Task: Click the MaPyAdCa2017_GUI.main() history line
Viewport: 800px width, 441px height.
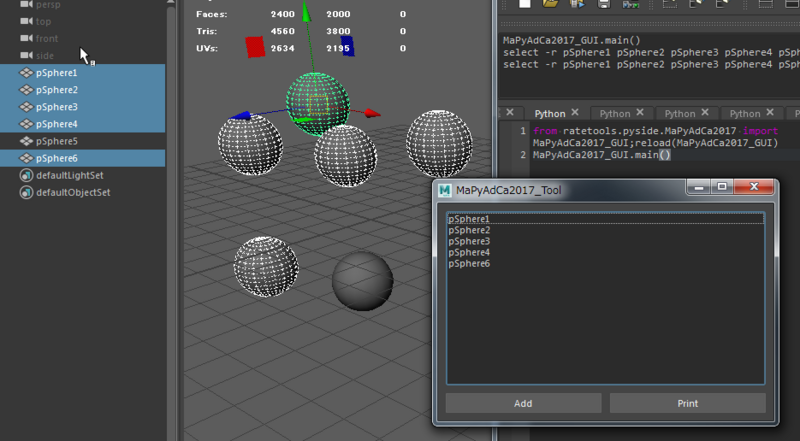Action: 571,40
